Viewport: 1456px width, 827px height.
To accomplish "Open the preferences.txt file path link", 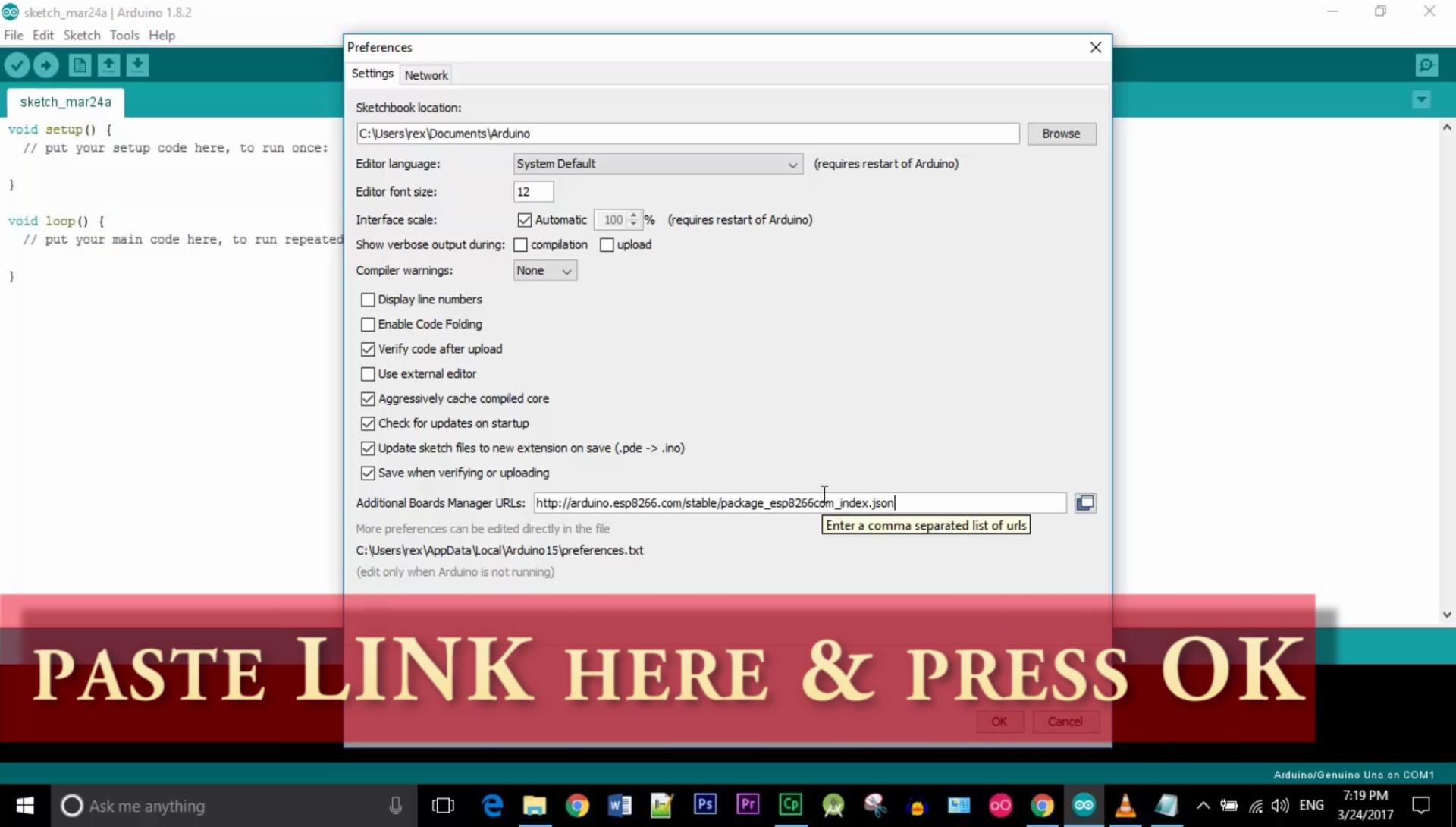I will 500,550.
